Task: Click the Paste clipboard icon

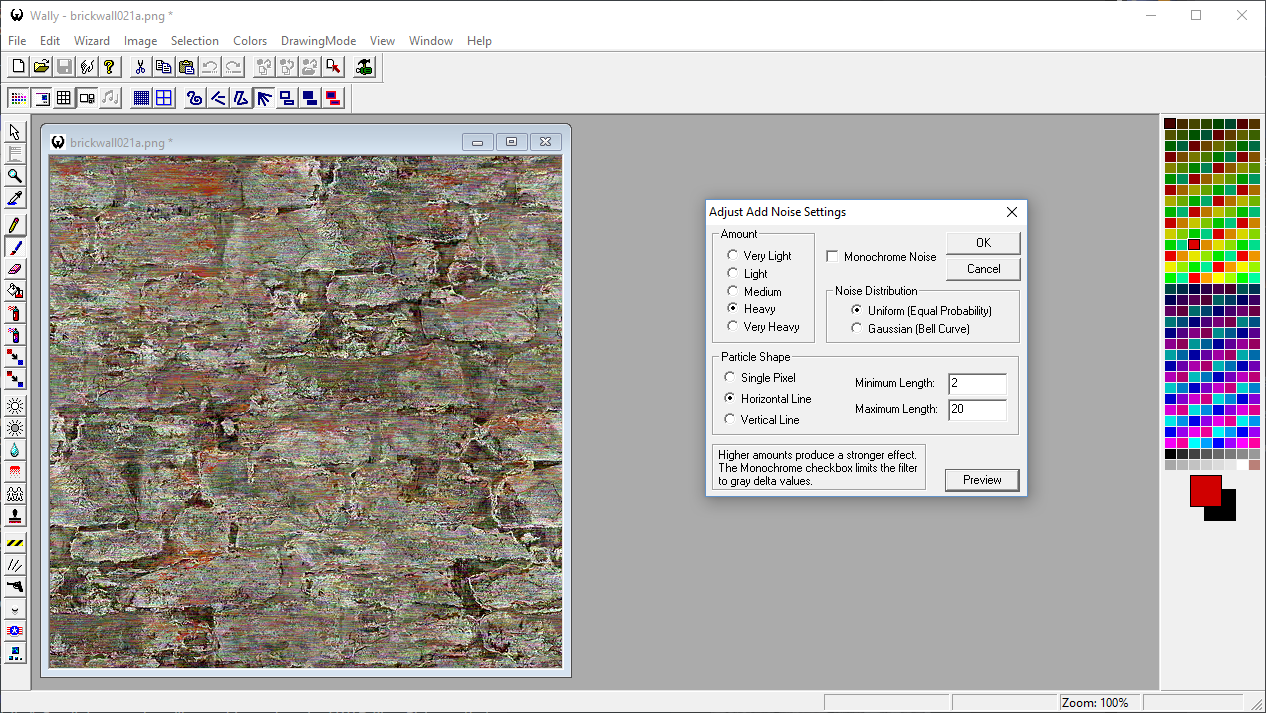Action: point(186,67)
